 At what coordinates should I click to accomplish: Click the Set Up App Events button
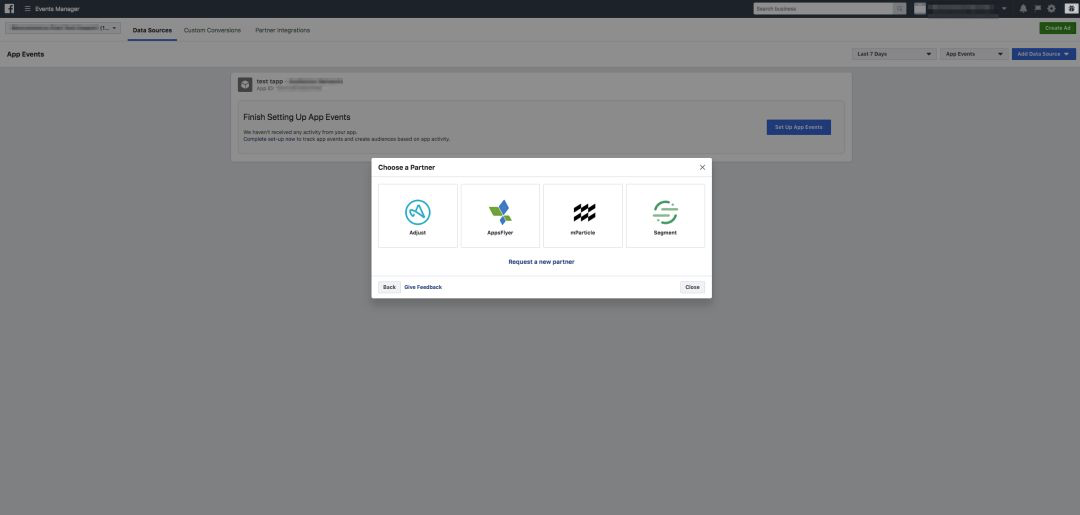click(x=798, y=127)
